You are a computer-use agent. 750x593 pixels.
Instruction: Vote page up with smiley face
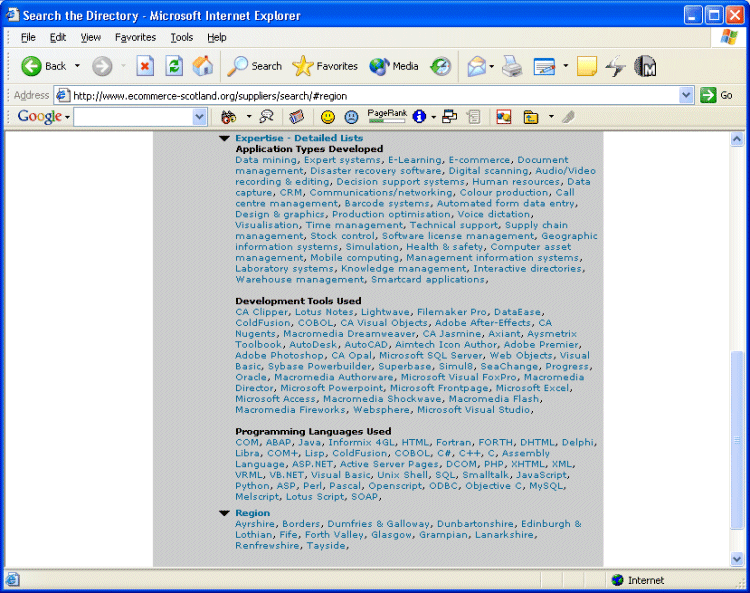(328, 117)
